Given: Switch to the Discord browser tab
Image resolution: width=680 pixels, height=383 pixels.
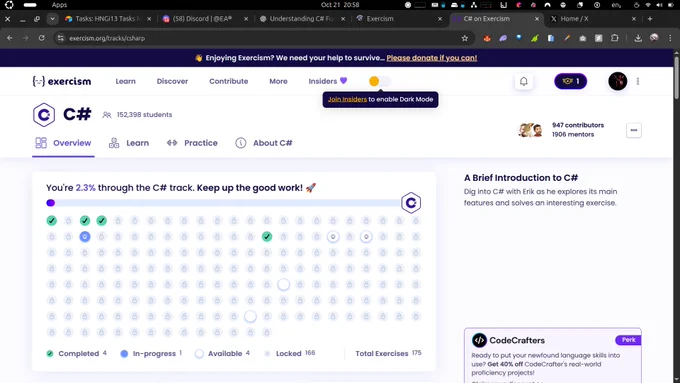Looking at the screenshot, I should [x=206, y=19].
